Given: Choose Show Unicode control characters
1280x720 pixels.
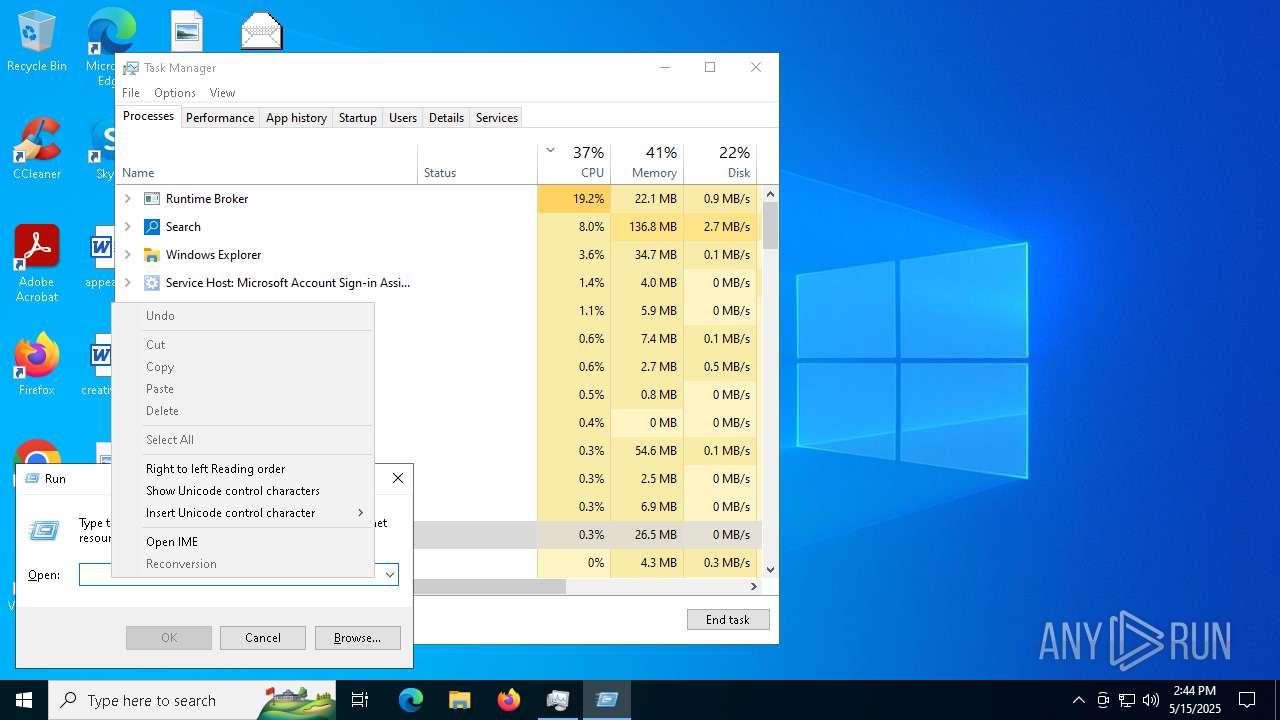Looking at the screenshot, I should pyautogui.click(x=243, y=491).
